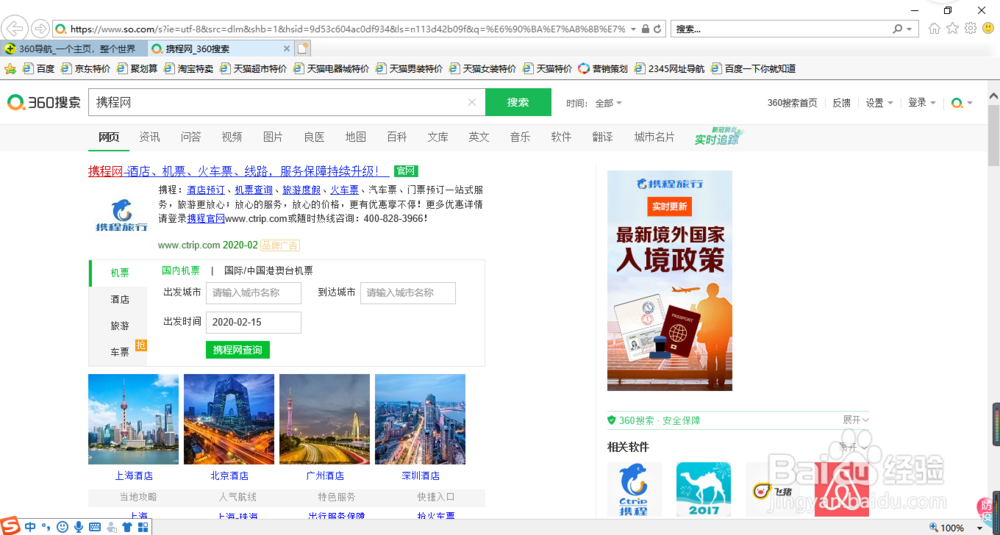Select 旅游 tab in booking widget

(x=119, y=325)
